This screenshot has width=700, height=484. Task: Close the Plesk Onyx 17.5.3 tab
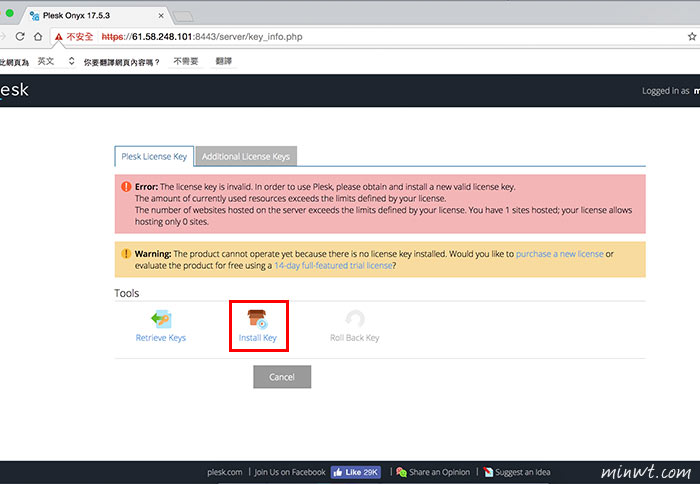point(161,16)
